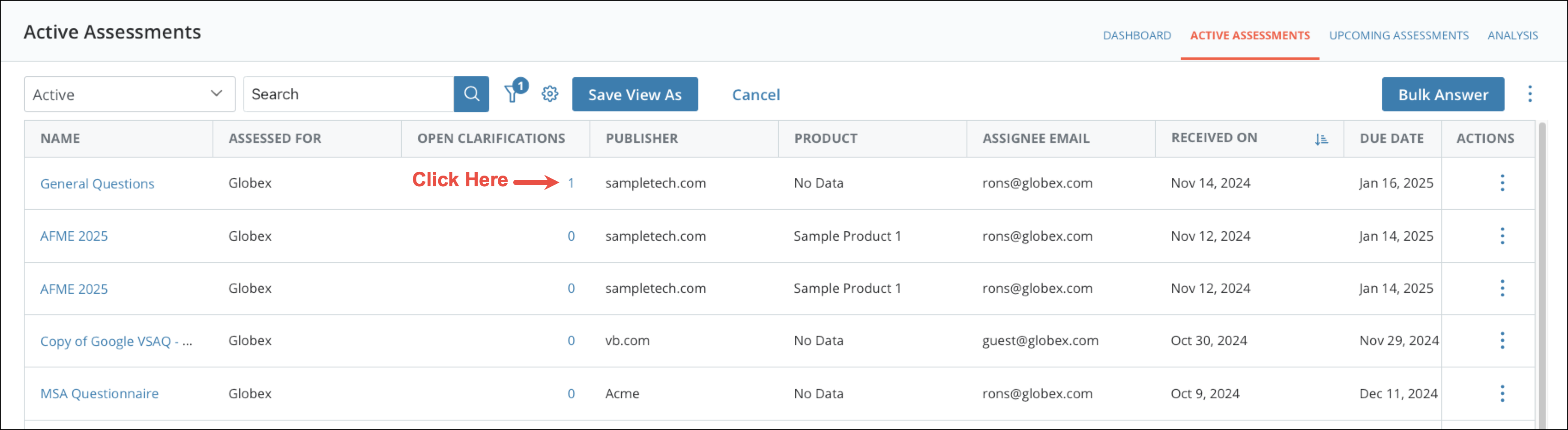This screenshot has width=1568, height=430.
Task: Open actions menu for General Questions row
Action: [x=1502, y=183]
